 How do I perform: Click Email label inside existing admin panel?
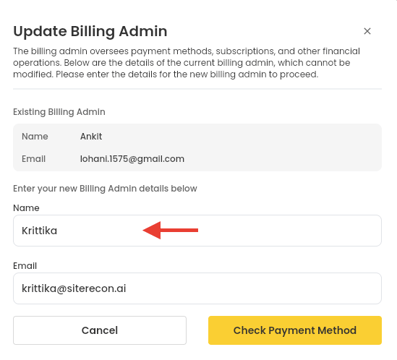pyautogui.click(x=34, y=159)
